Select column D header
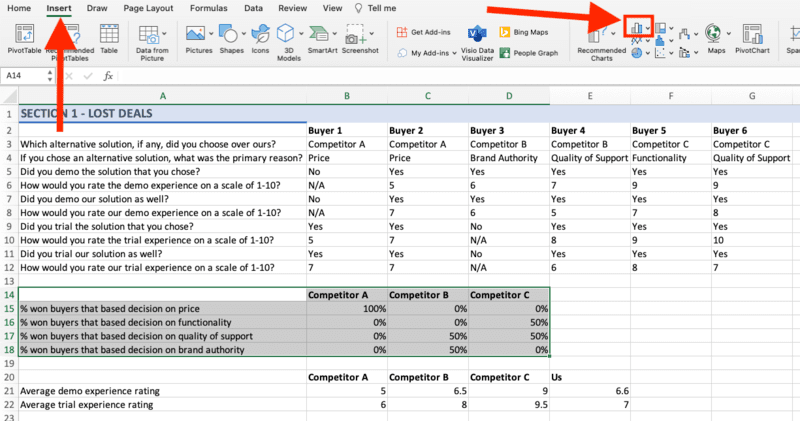This screenshot has width=800, height=421. point(508,96)
